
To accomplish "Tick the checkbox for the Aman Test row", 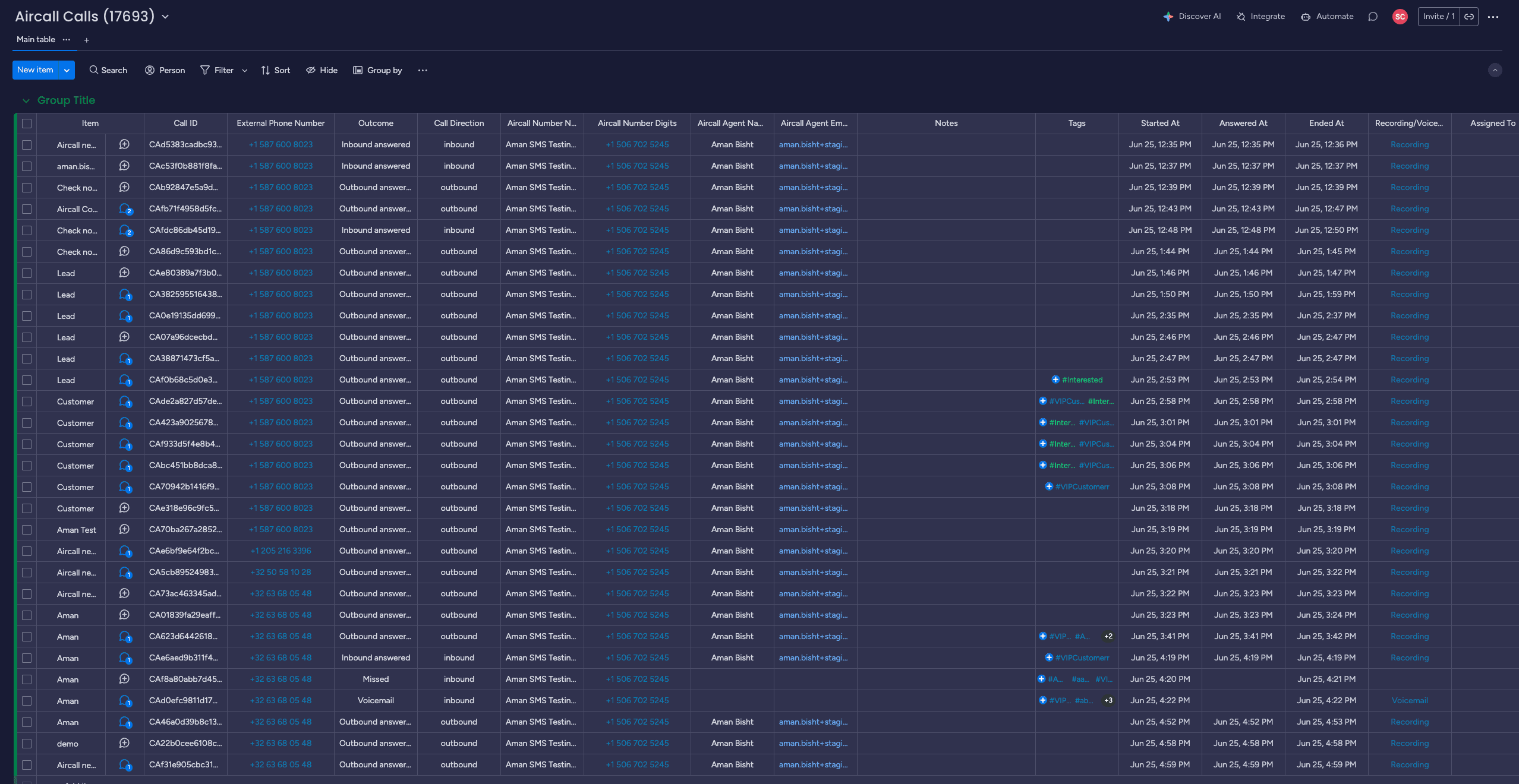I will click(27, 529).
